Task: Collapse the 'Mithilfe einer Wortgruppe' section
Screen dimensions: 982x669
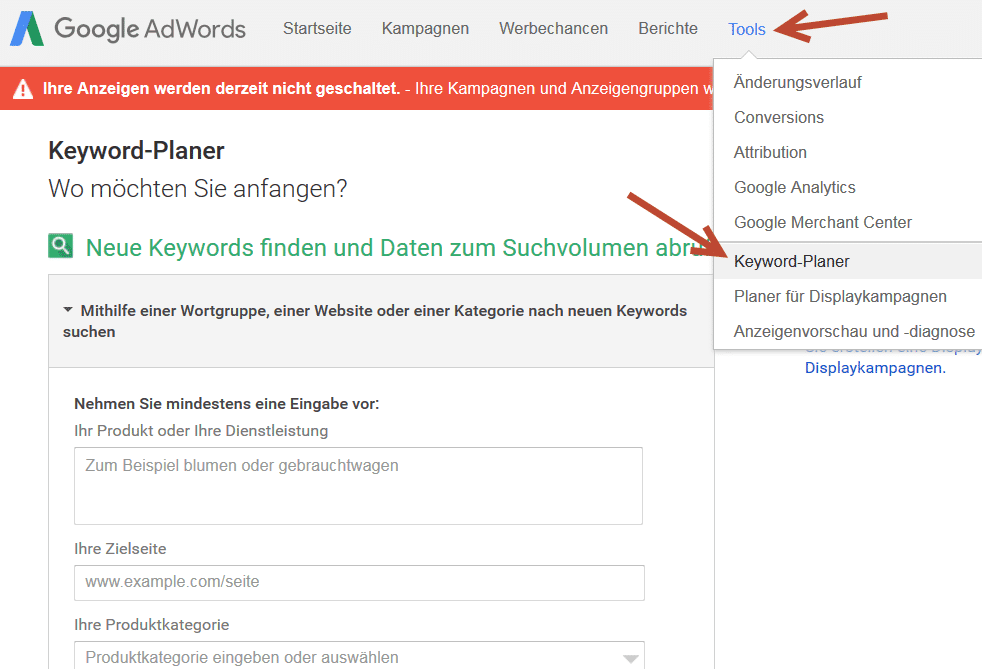Action: [x=381, y=321]
